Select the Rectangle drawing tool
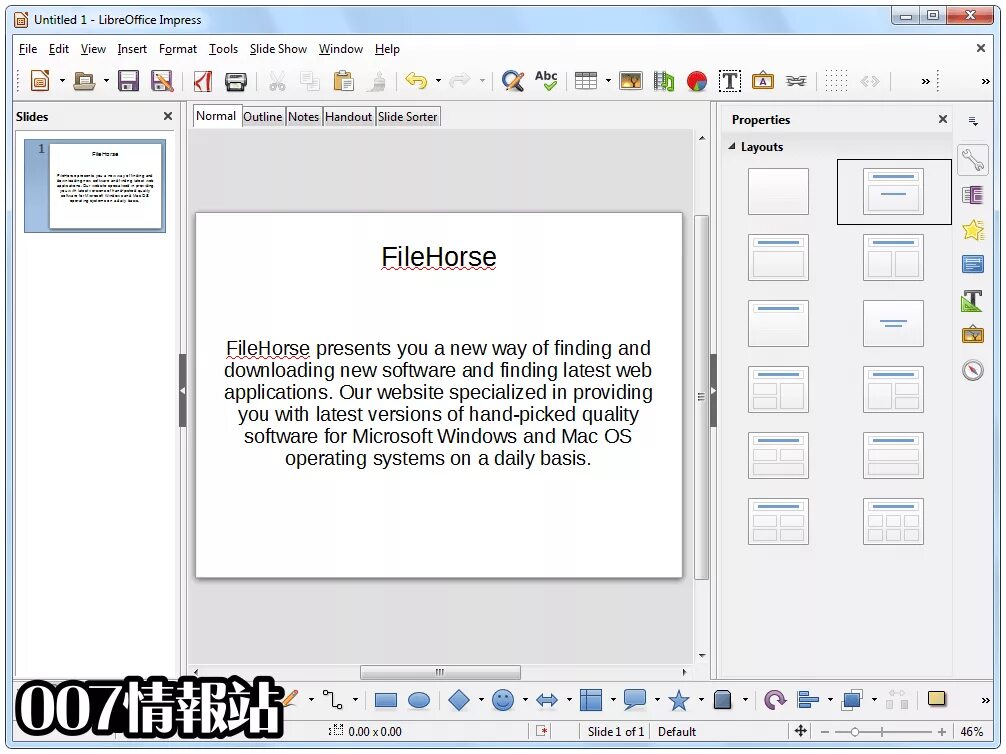1006x754 pixels. click(x=386, y=700)
